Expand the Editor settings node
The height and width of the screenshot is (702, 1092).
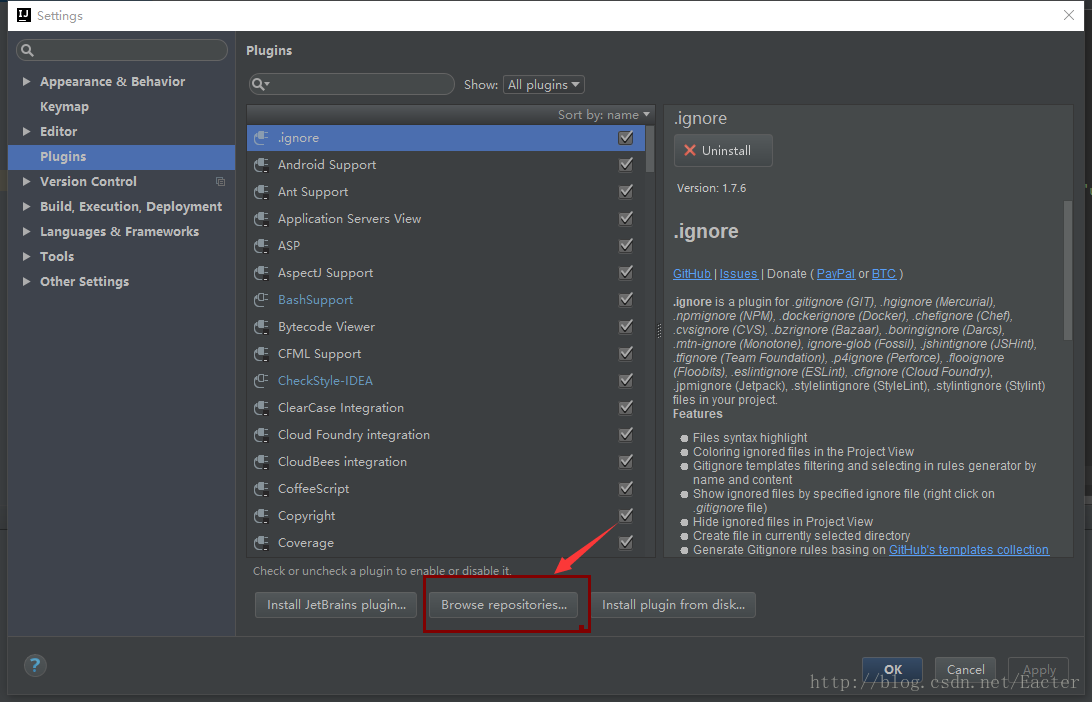(26, 132)
